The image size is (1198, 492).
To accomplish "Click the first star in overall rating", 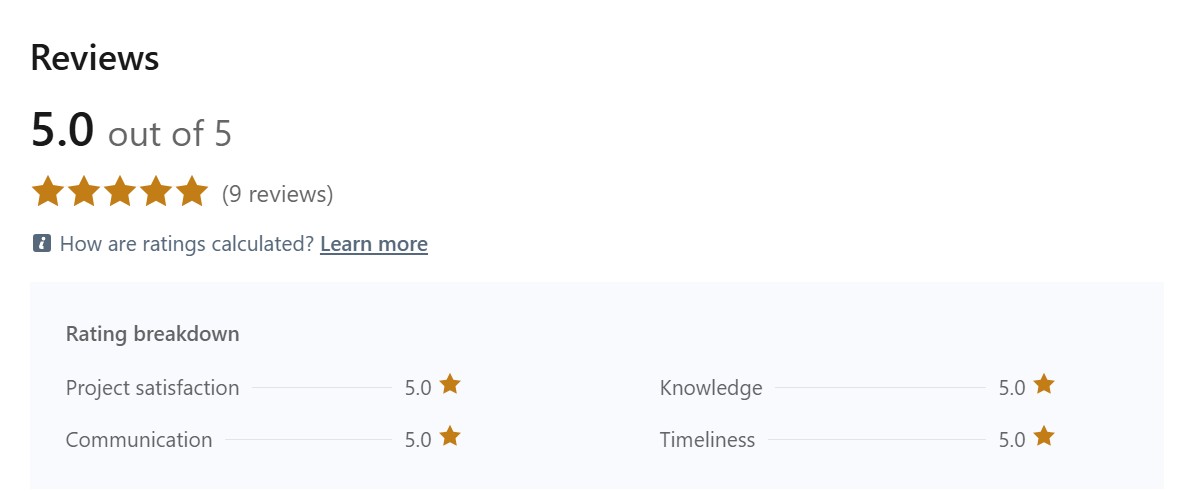I will point(48,191).
